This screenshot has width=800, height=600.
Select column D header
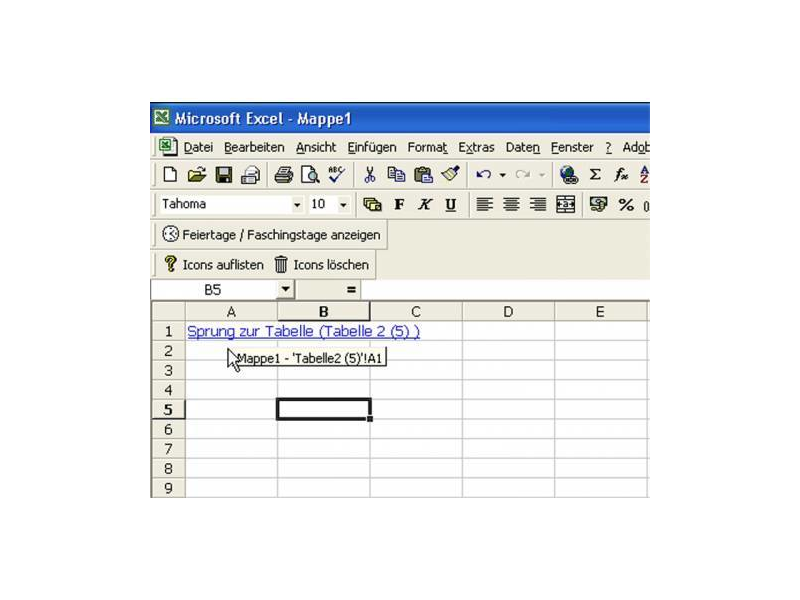tap(508, 312)
